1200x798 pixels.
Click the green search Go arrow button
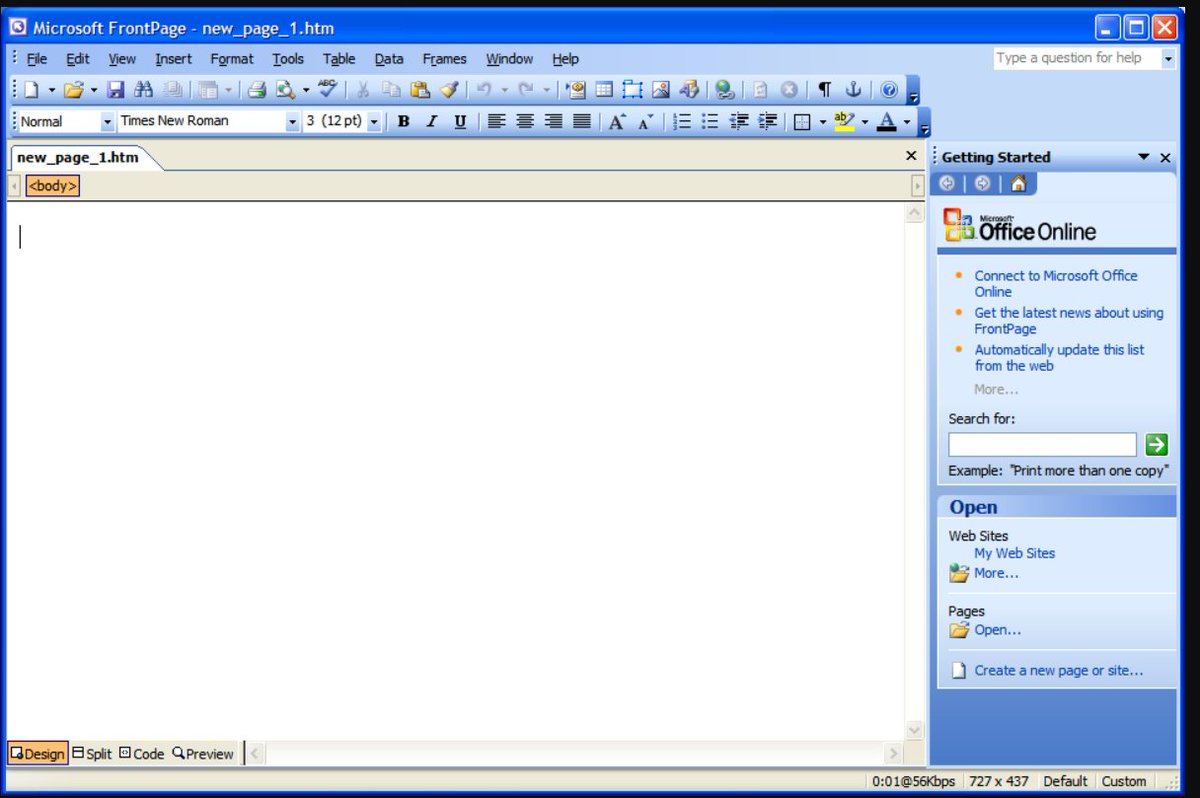(1156, 444)
